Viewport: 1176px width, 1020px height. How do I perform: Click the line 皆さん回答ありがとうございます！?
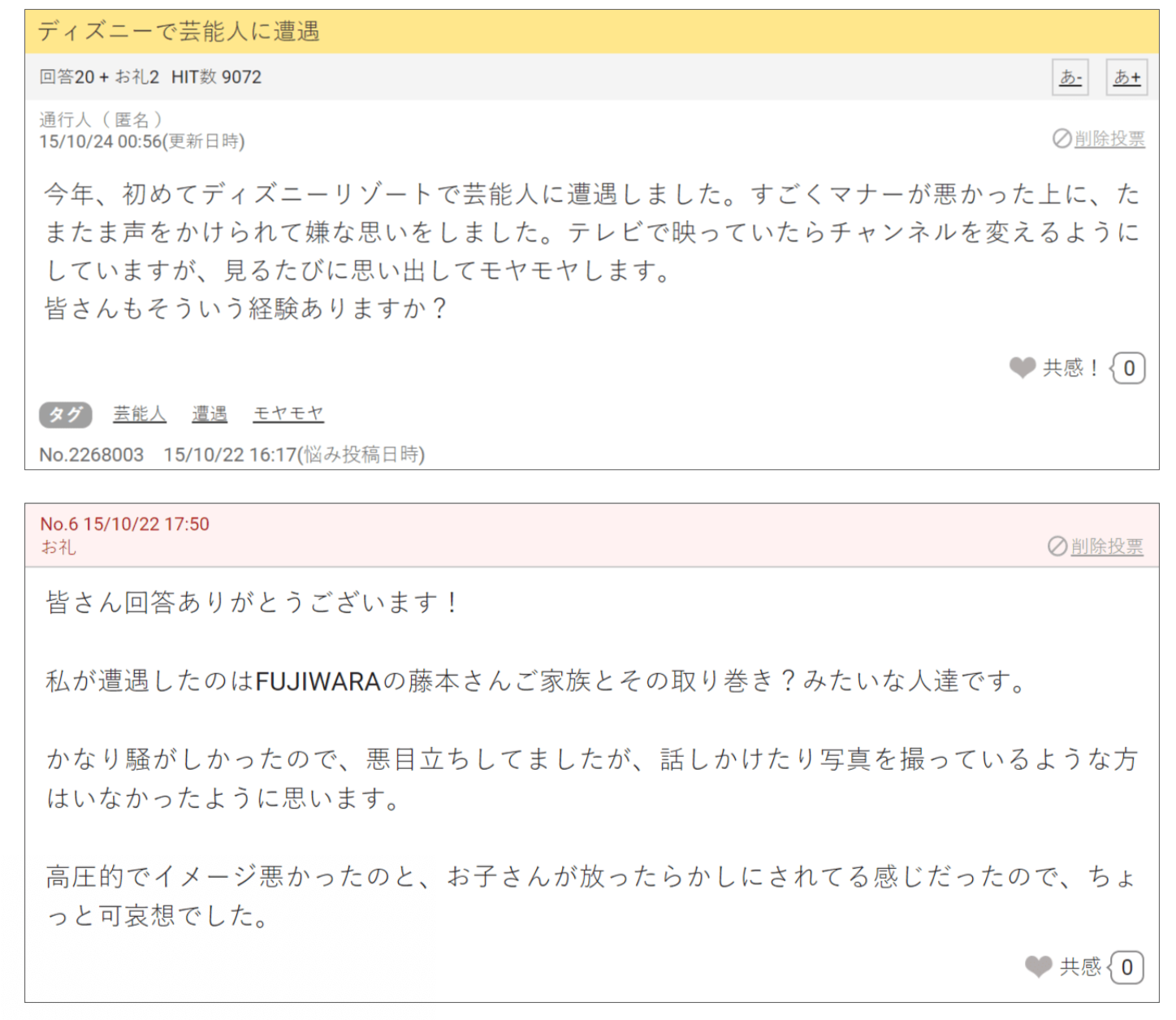coord(253,603)
